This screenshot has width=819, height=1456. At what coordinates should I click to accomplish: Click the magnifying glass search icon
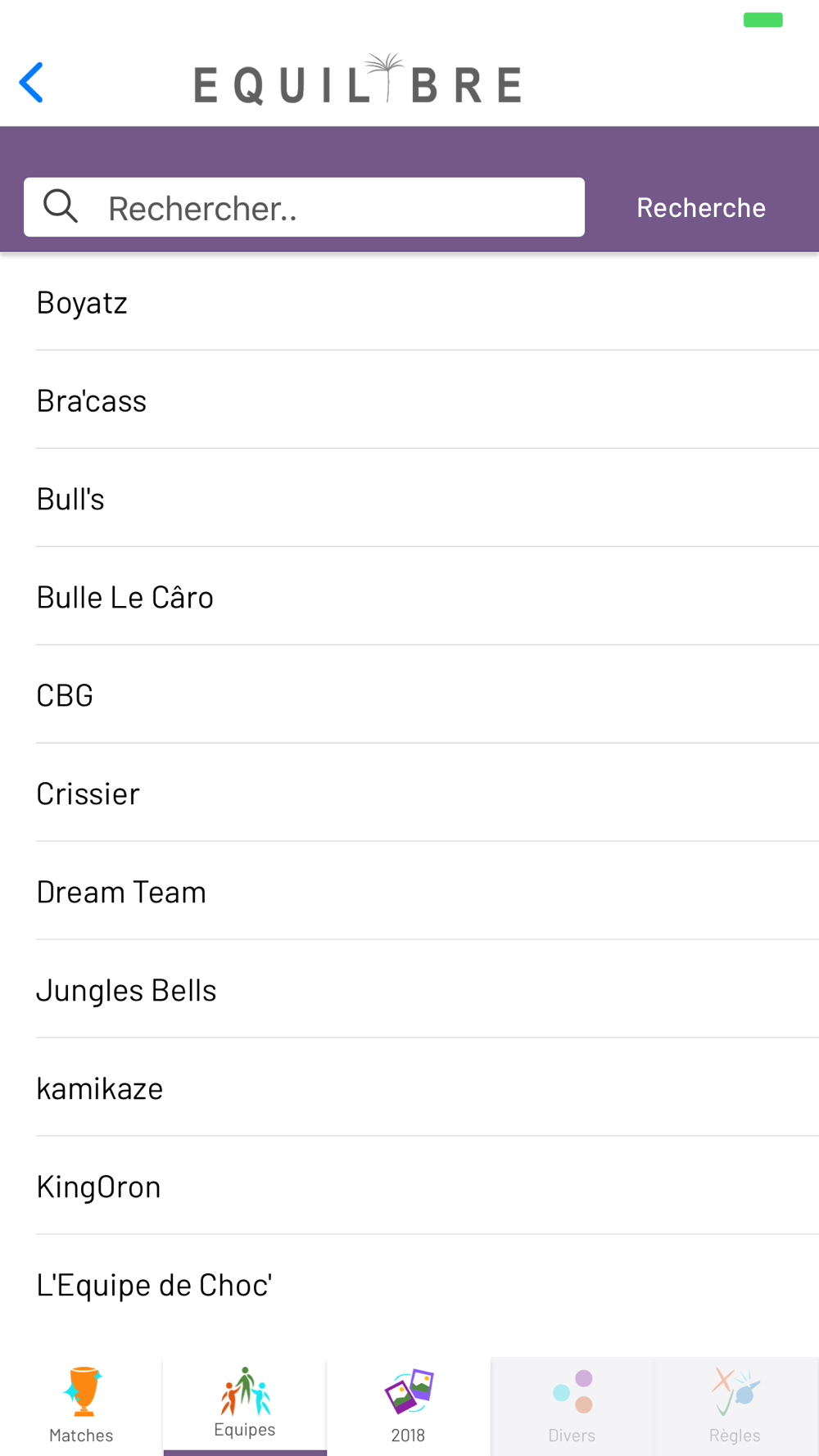pos(61,206)
